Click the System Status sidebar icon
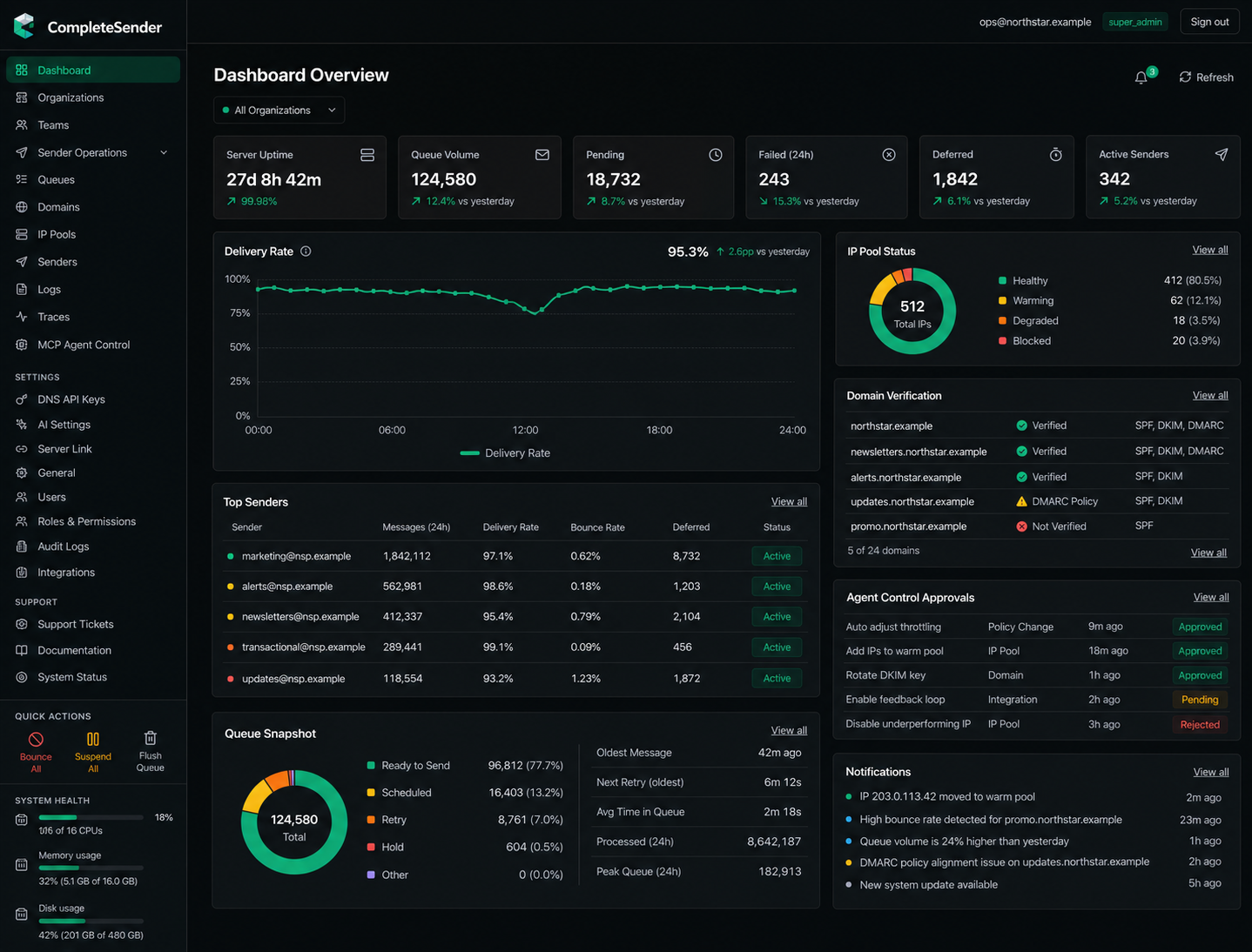This screenshot has width=1252, height=952. click(x=22, y=677)
